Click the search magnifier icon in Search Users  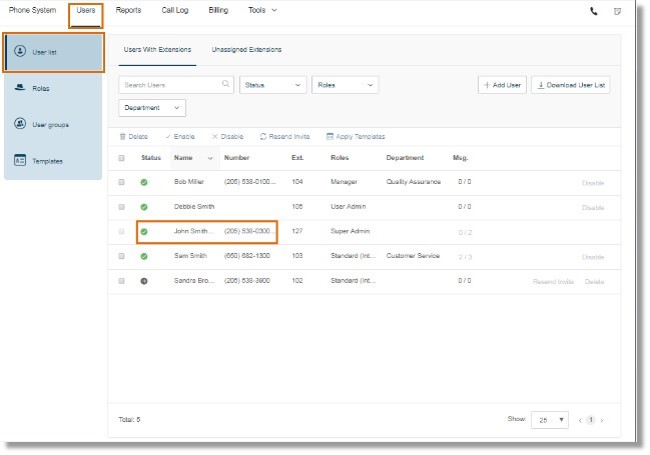(226, 84)
